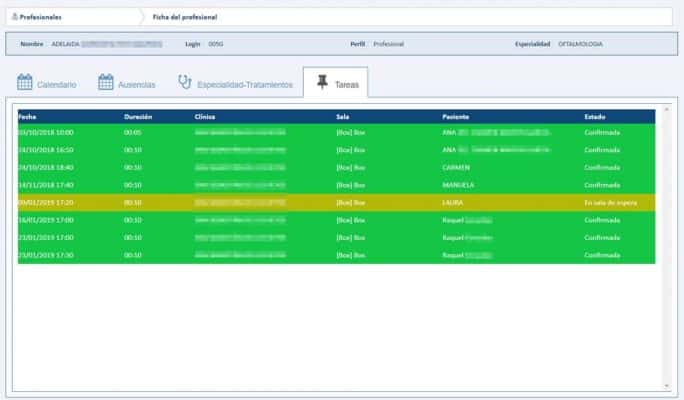Screen dimensions: 684x400
Task: Switch to the Calendario tab
Action: 56,85
